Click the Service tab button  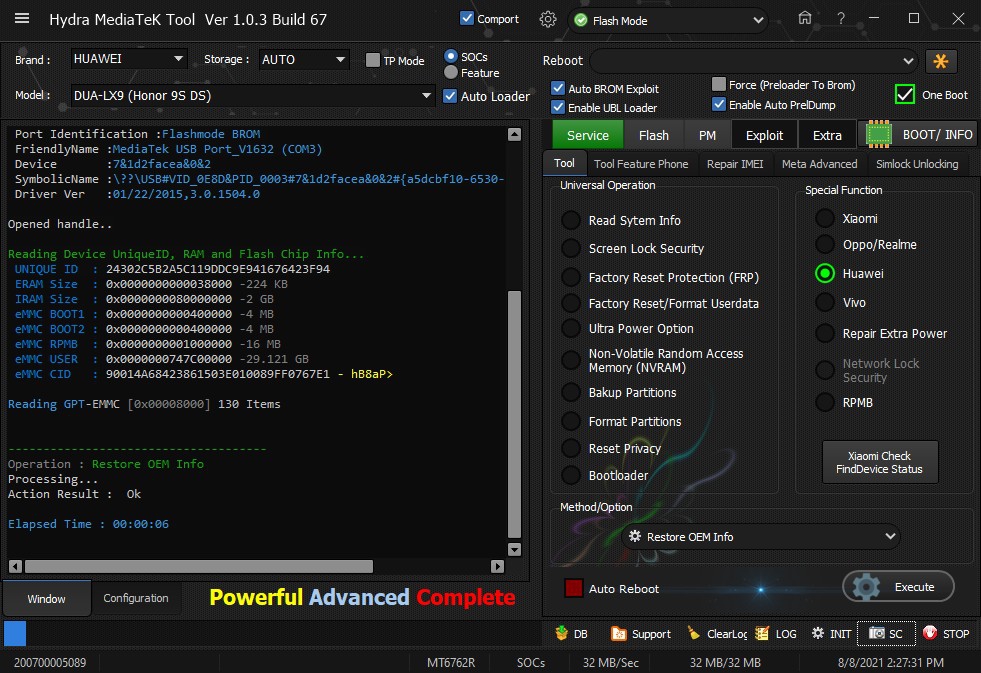pos(587,135)
